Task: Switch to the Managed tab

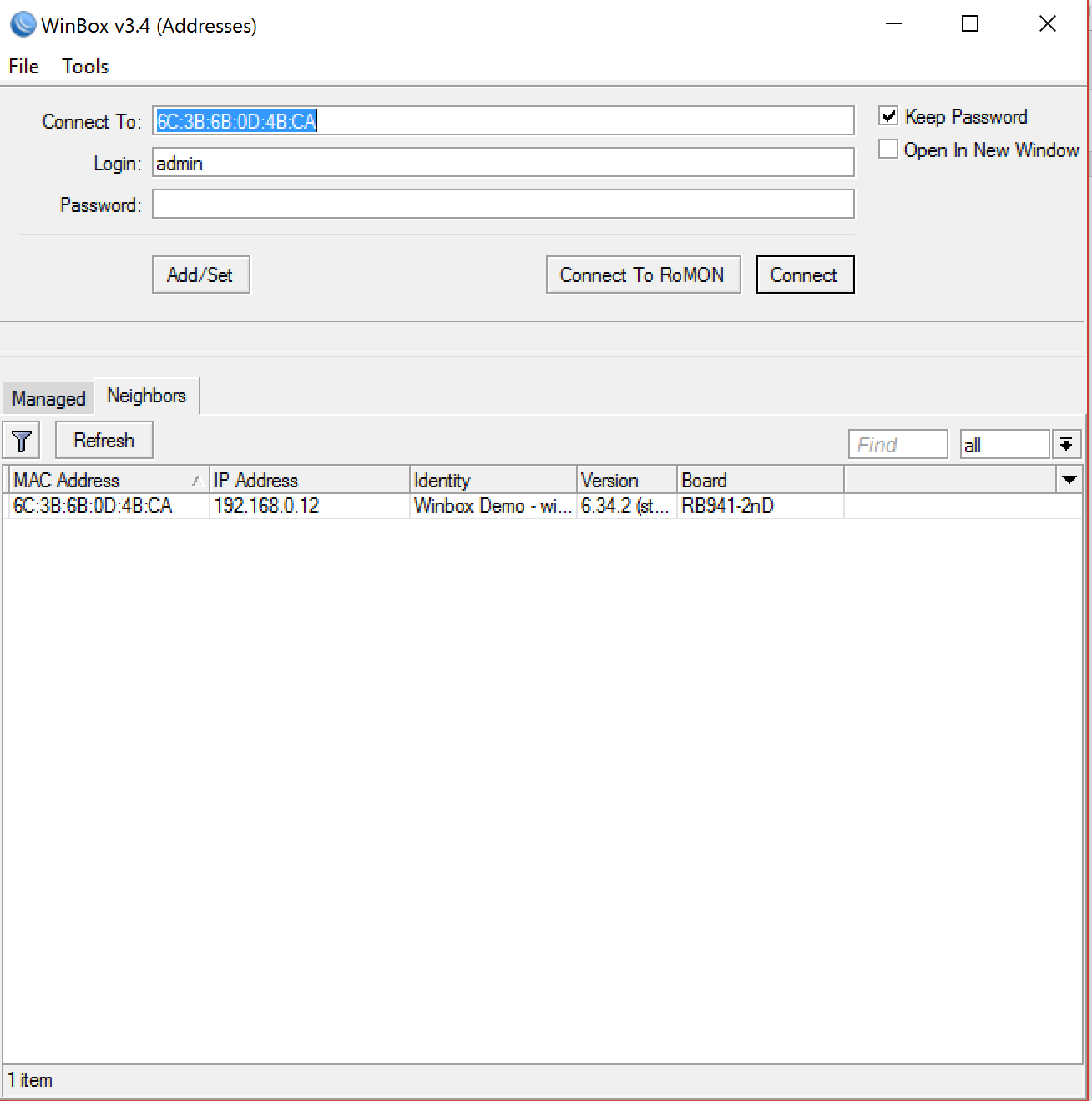Action: point(48,398)
